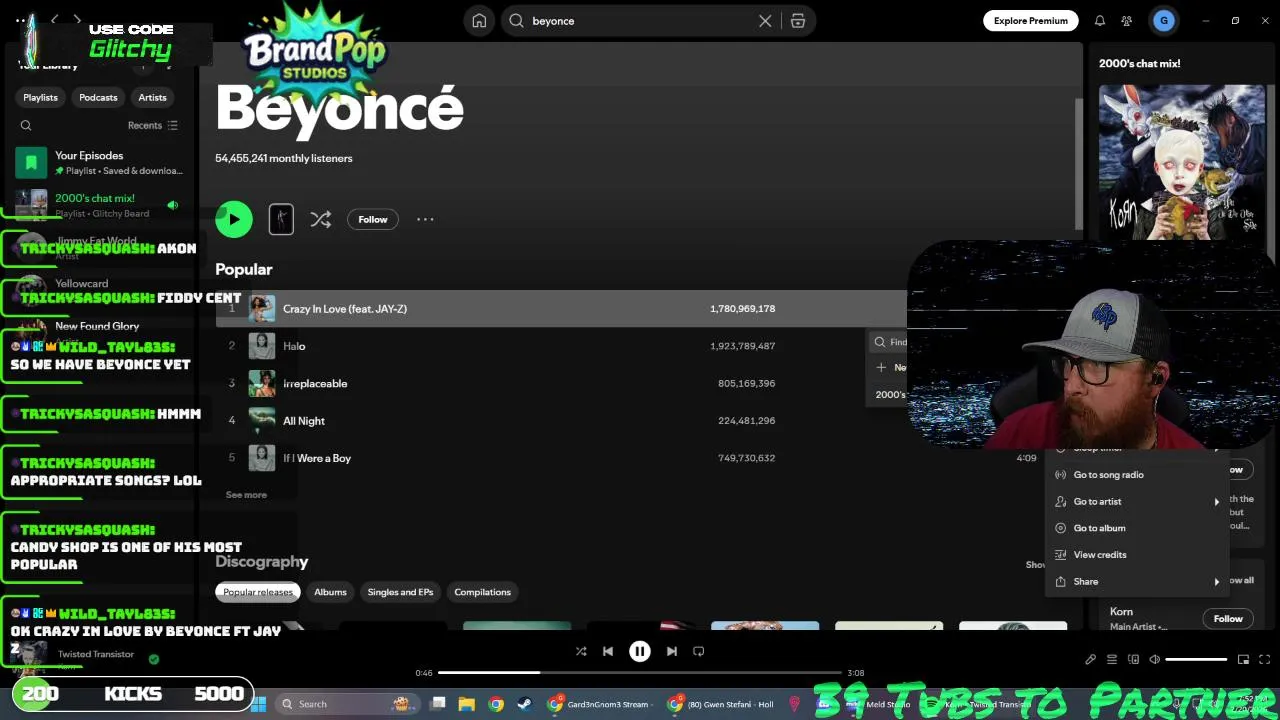The width and height of the screenshot is (1280, 720).
Task: Switch to Gard3nGnom3 Stream Chrome window
Action: pyautogui.click(x=600, y=704)
